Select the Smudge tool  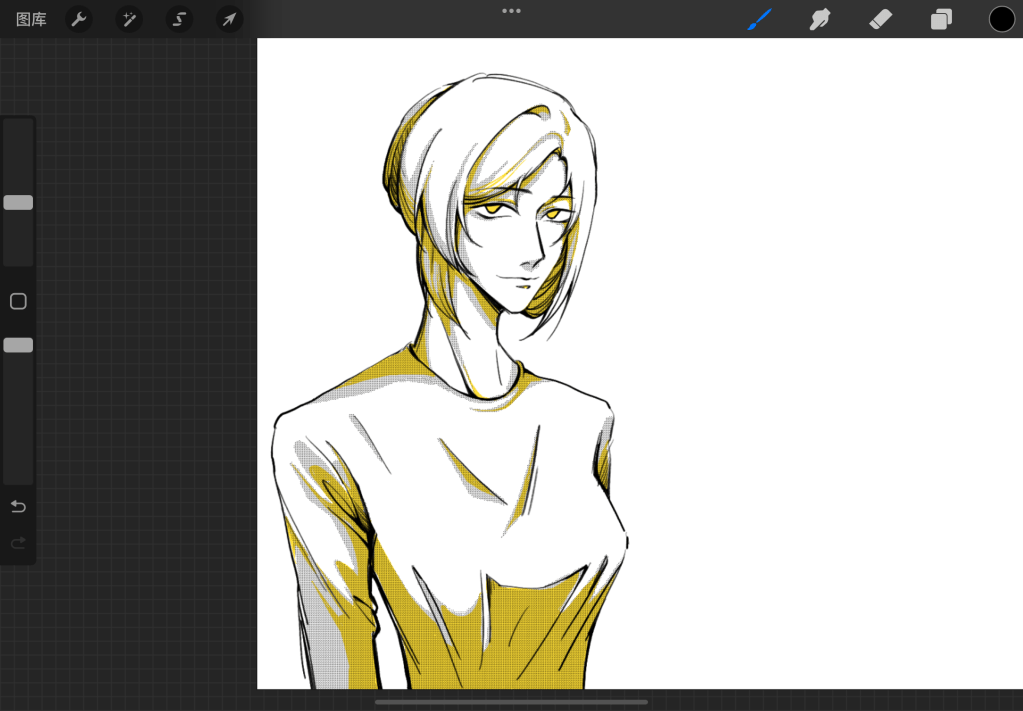(820, 19)
